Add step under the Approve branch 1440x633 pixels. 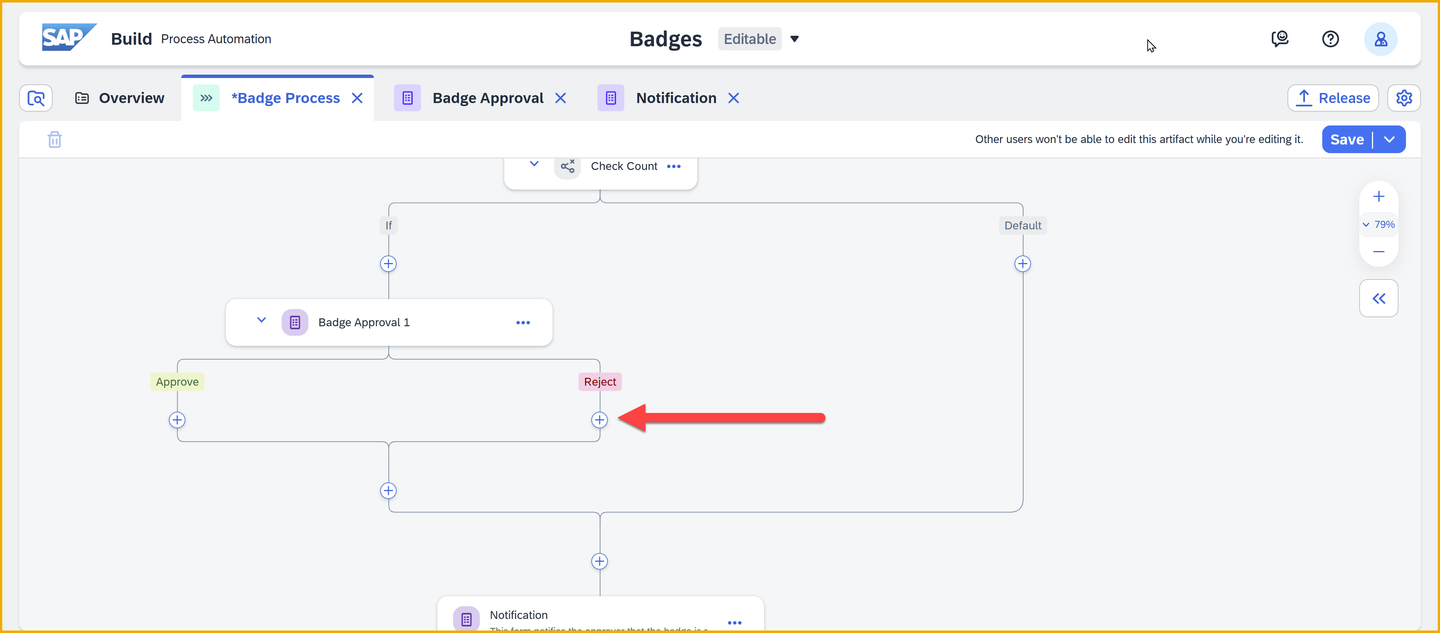click(x=177, y=420)
